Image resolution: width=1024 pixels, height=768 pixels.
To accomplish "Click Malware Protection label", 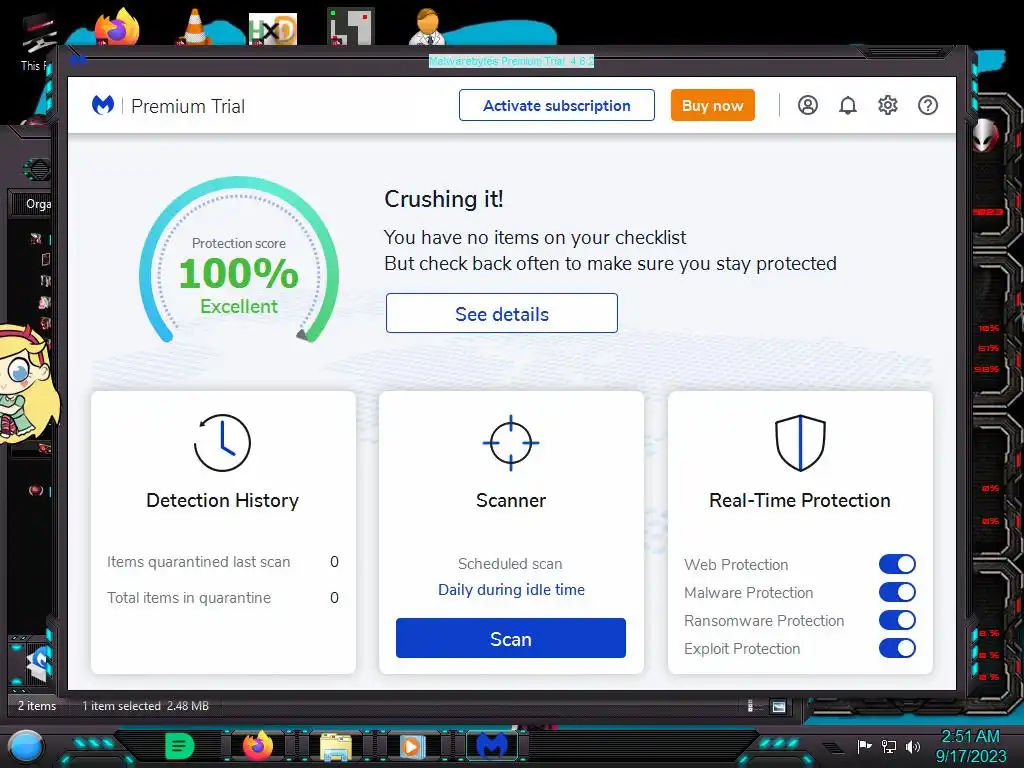I will [748, 592].
